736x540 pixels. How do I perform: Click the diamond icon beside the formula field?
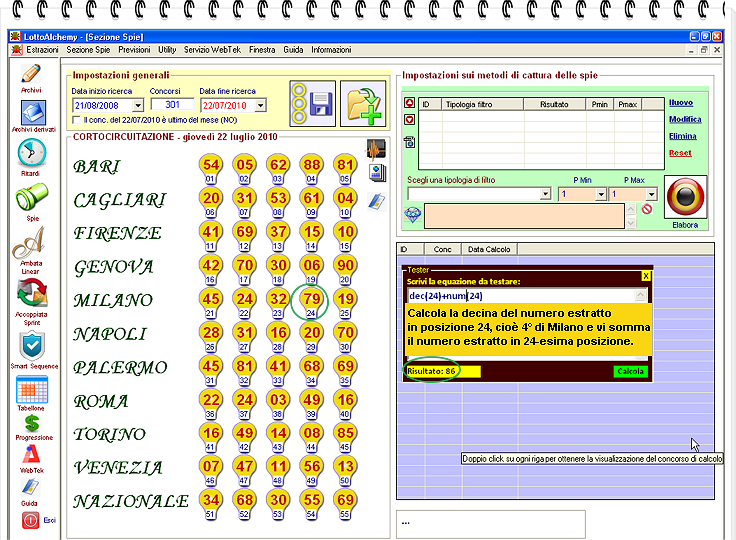tap(413, 215)
